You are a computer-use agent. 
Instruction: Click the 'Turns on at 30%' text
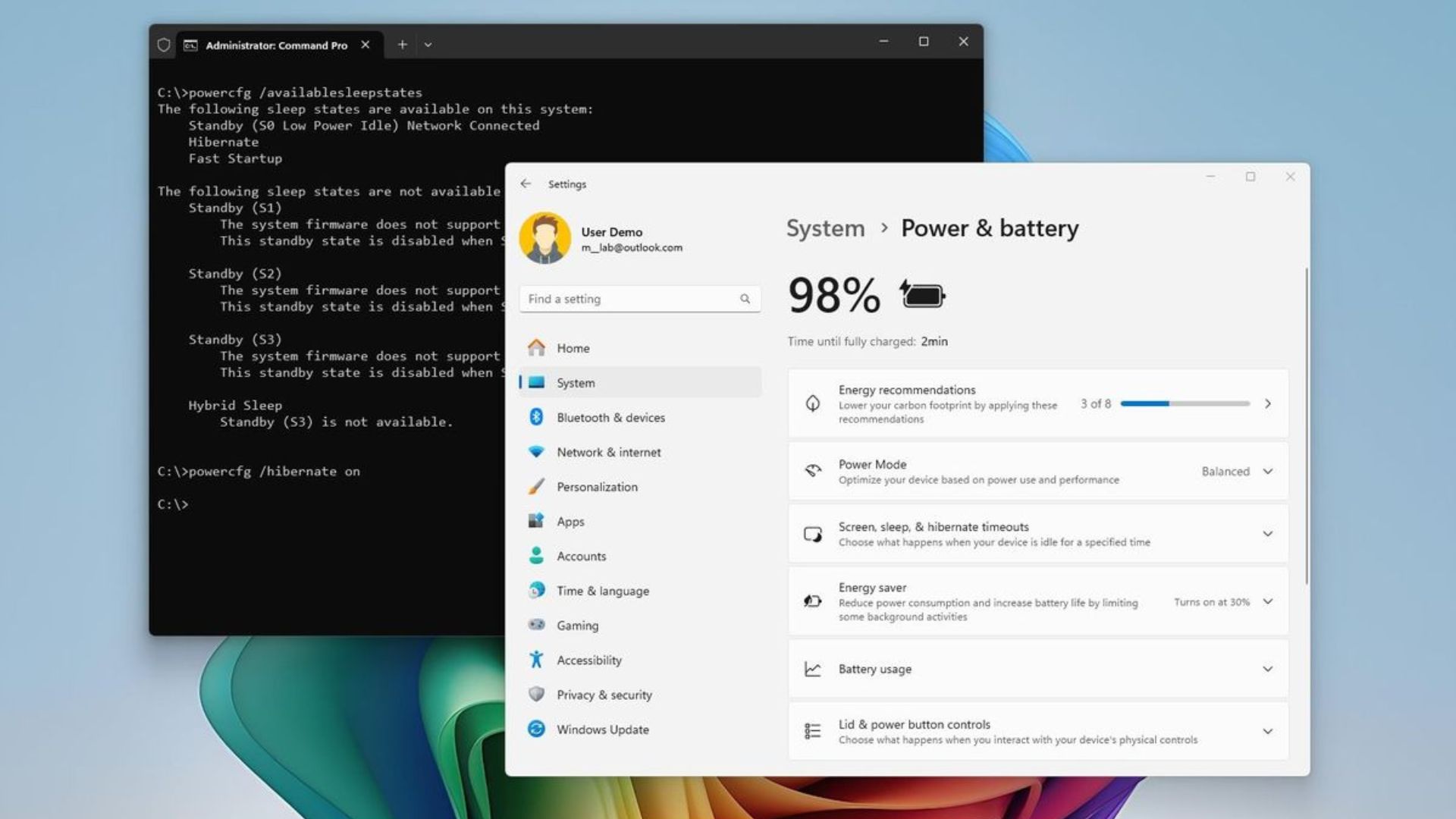1211,602
